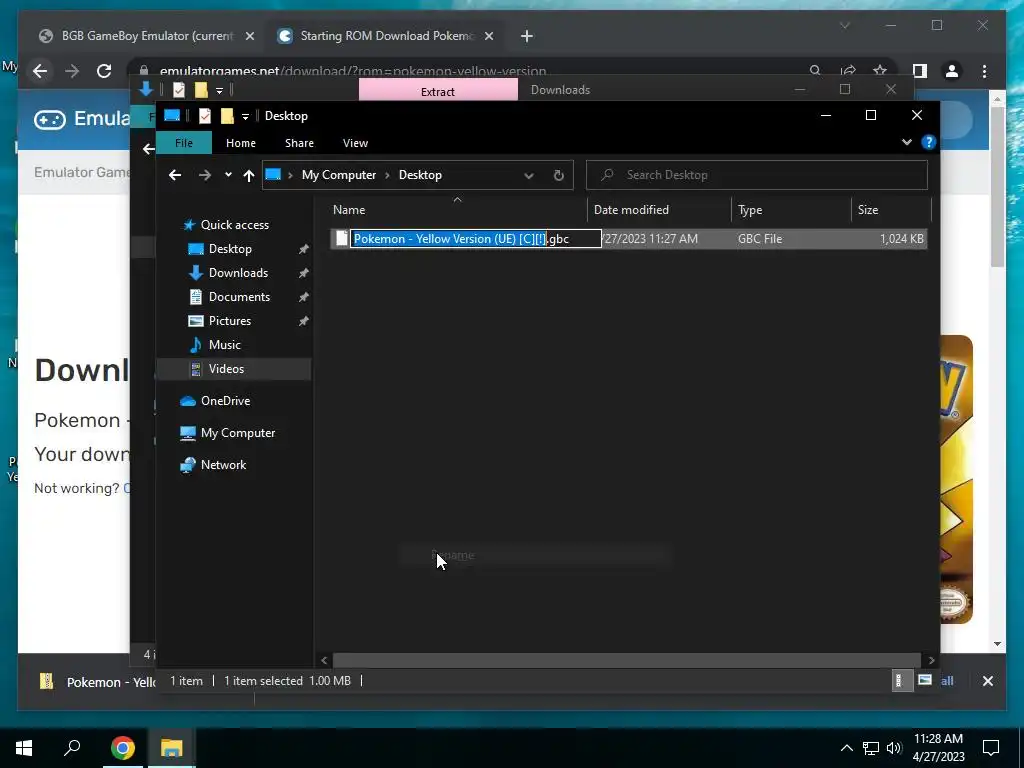Show hidden system tray icons

click(x=846, y=748)
